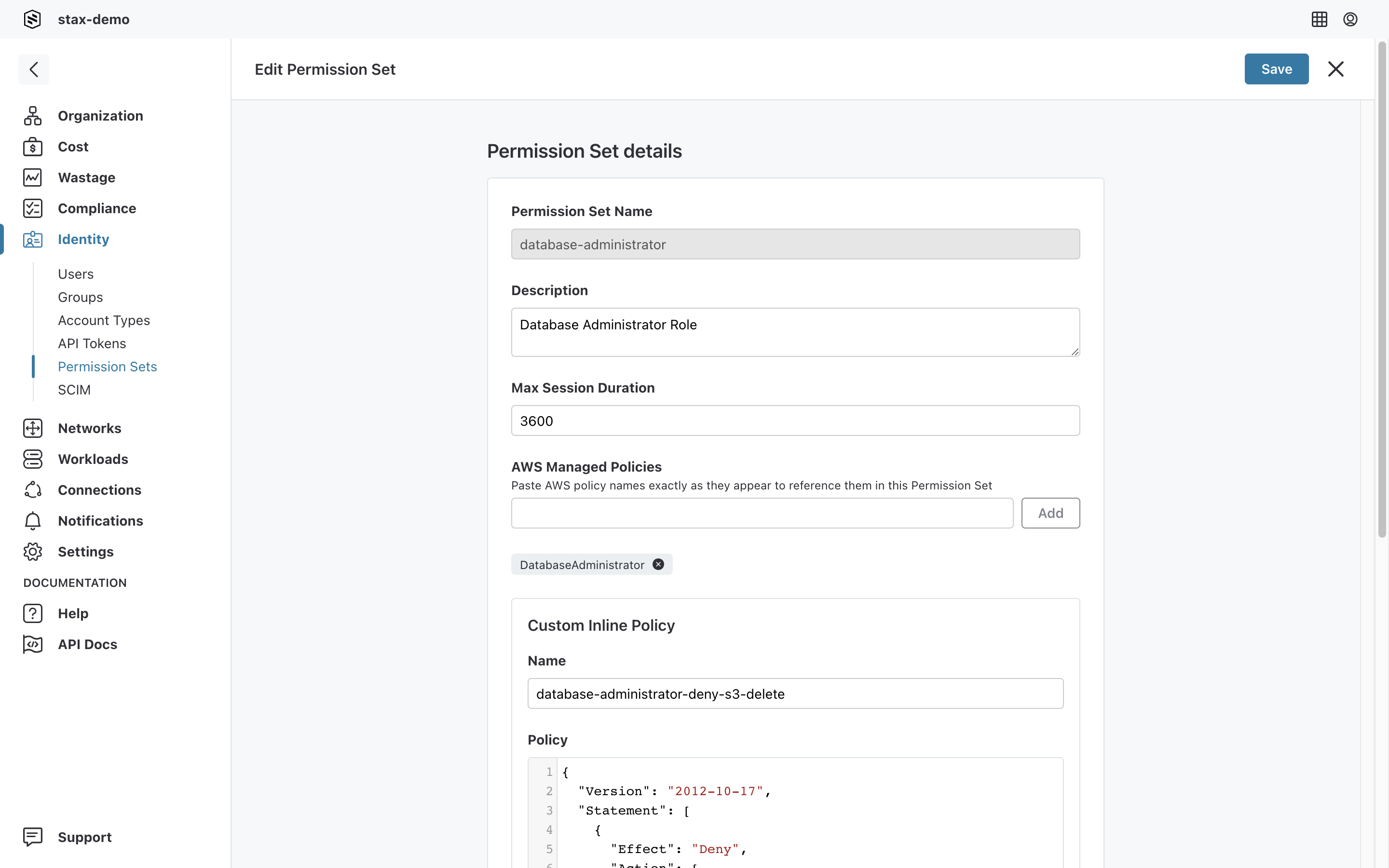
Task: Remove the DatabaseAdministrator policy tag
Action: 658,564
